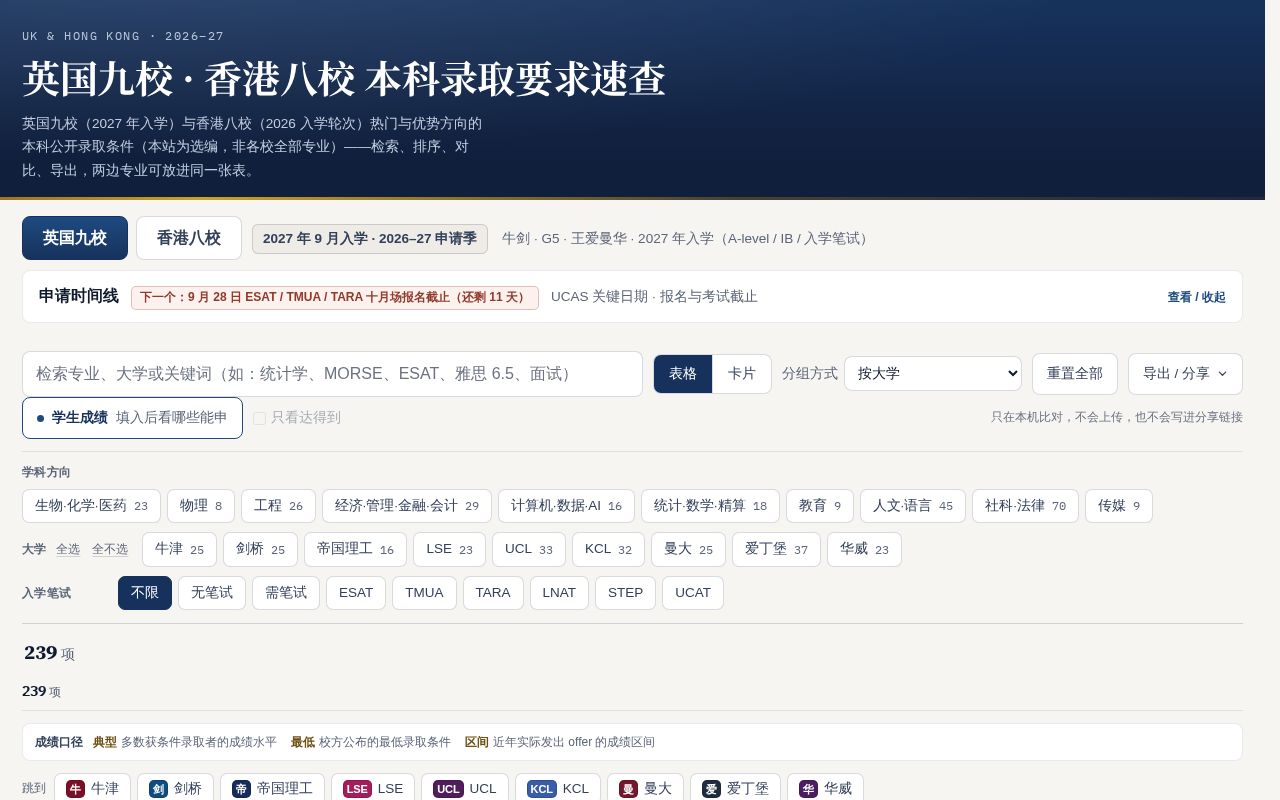Select the 不限 entrance test option
The height and width of the screenshot is (800, 1280).
click(145, 593)
